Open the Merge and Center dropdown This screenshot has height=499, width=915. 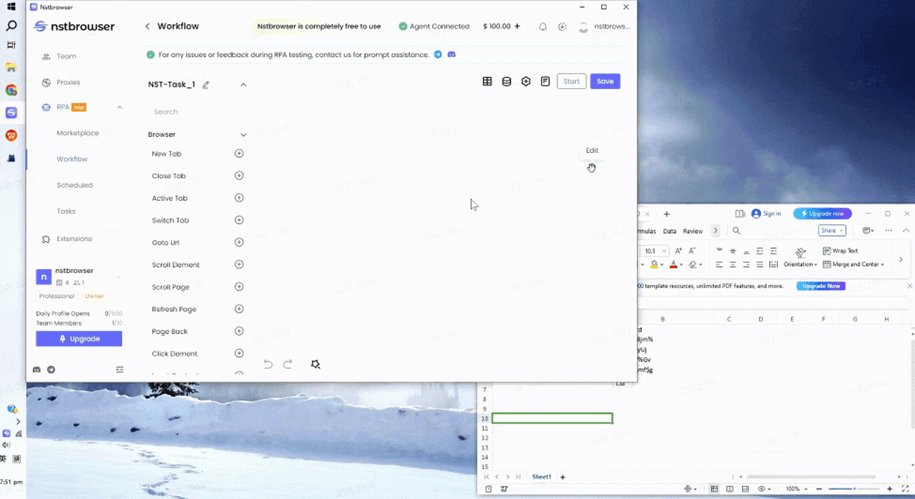point(853,264)
